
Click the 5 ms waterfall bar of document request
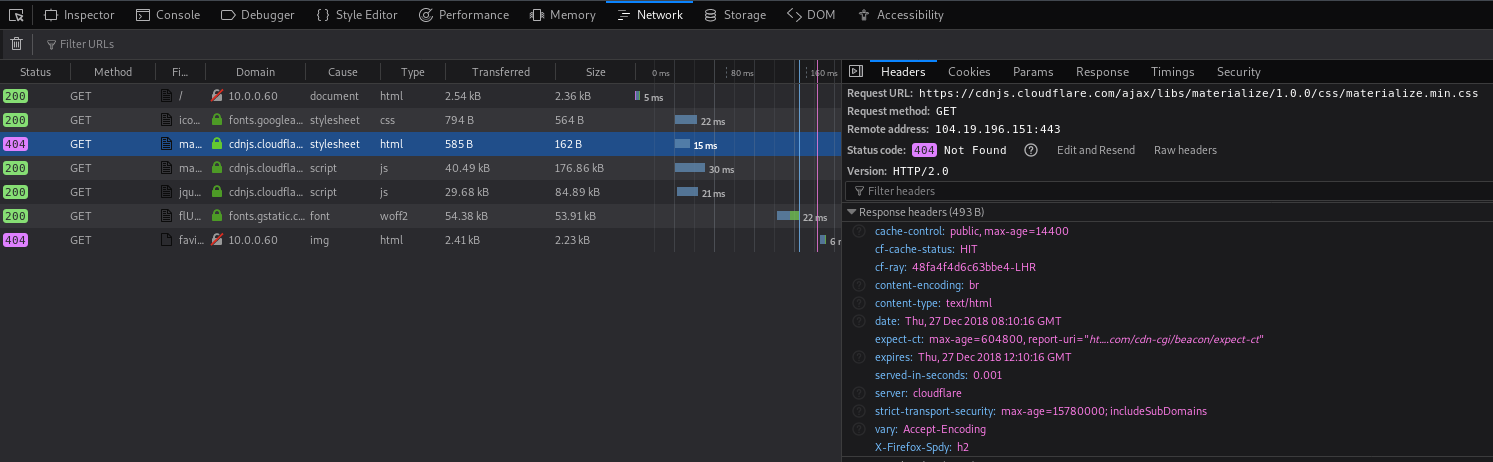(637, 96)
